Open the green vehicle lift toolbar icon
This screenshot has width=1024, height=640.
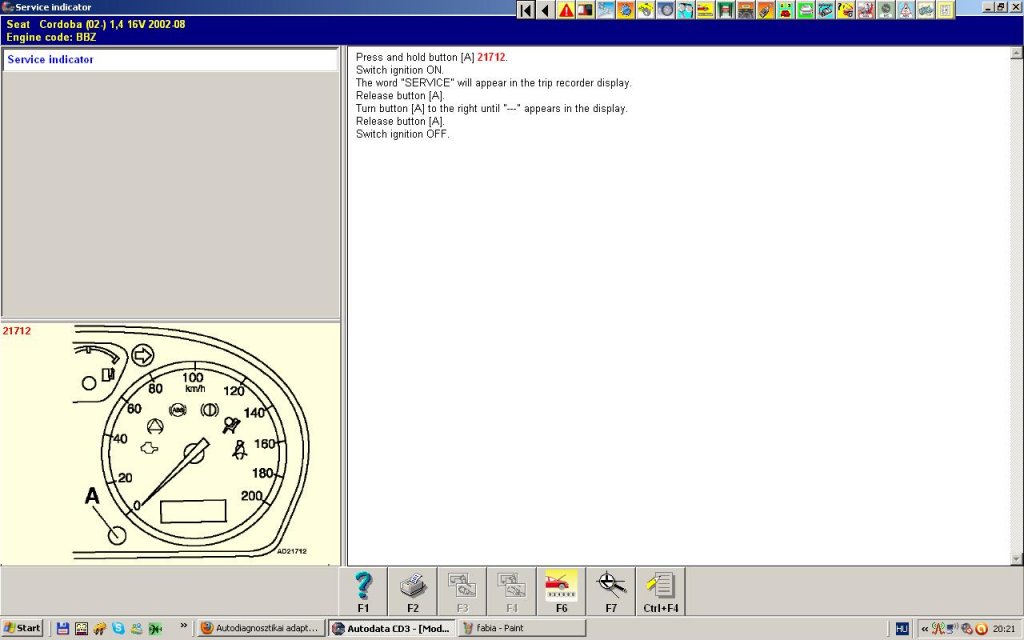[x=726, y=10]
